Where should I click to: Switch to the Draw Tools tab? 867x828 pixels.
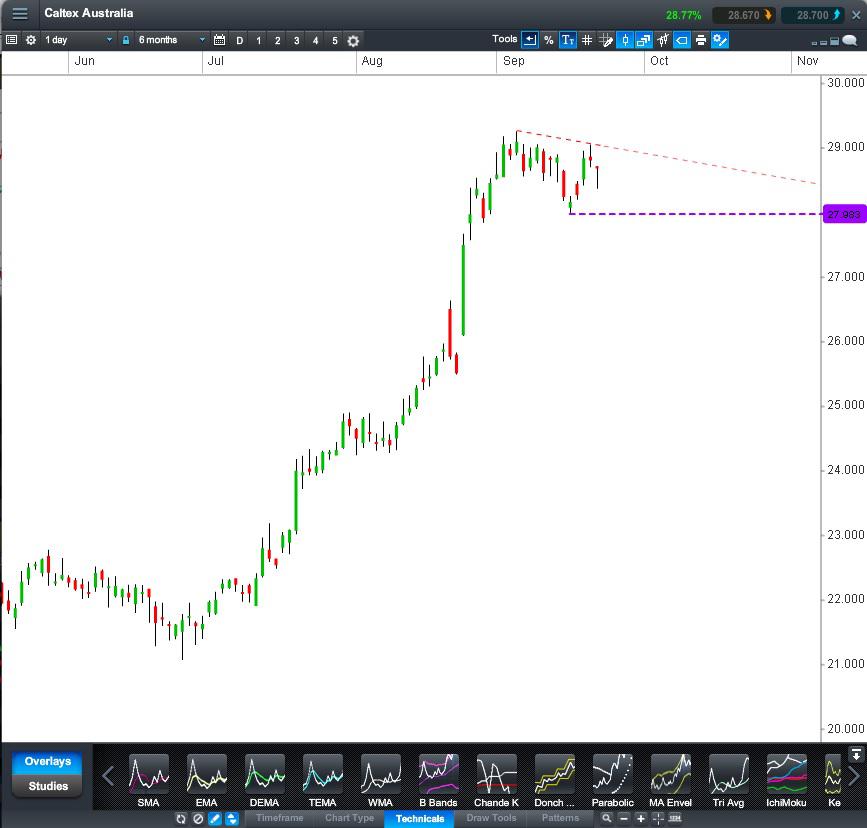click(x=491, y=818)
